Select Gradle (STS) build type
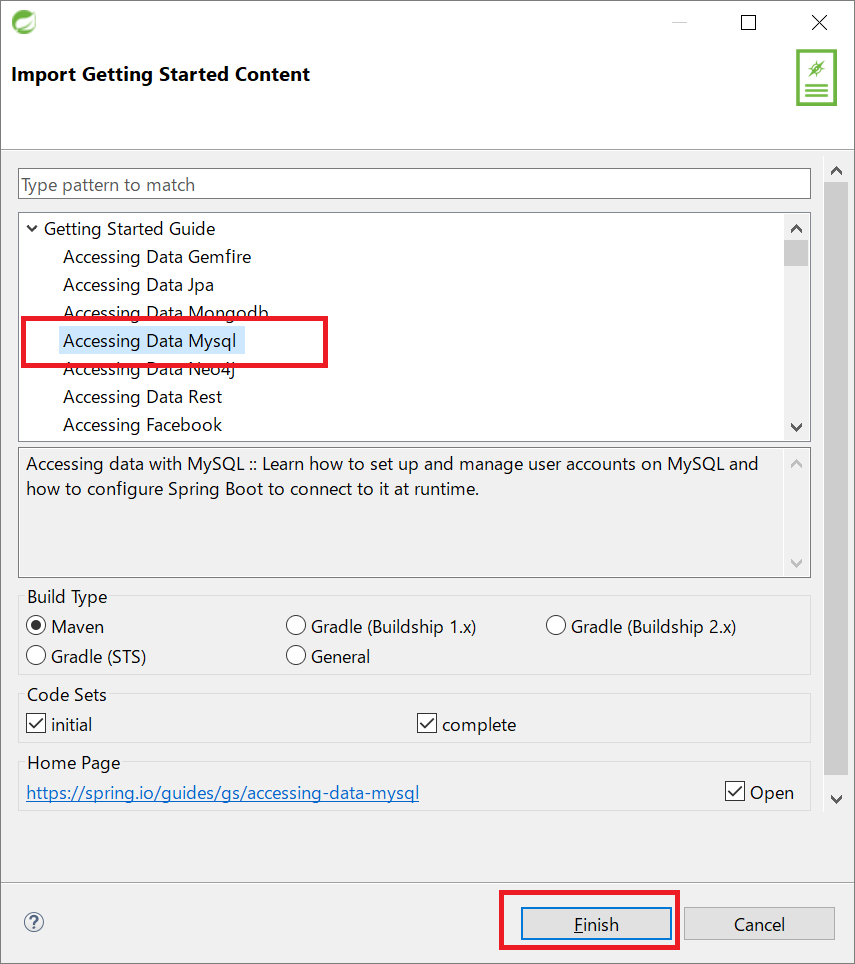This screenshot has width=855, height=964. (37, 657)
